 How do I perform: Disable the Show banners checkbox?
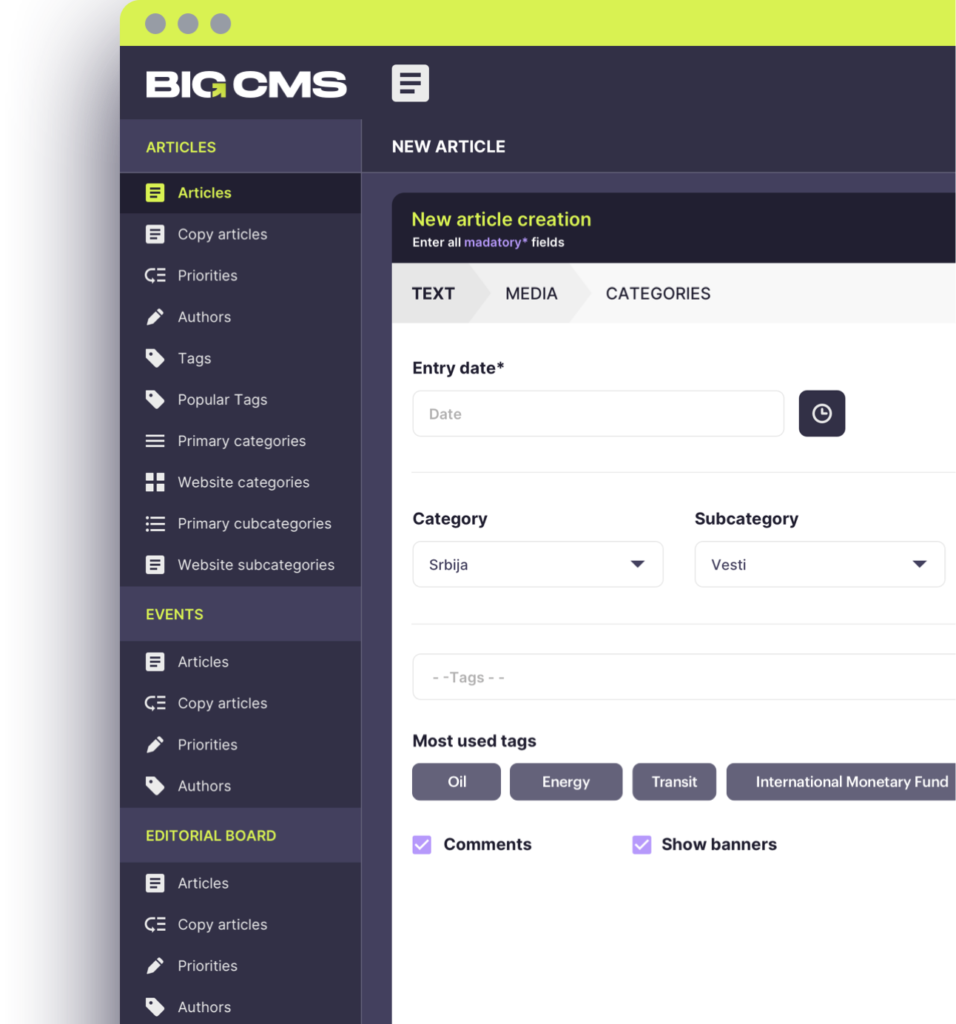pos(641,845)
